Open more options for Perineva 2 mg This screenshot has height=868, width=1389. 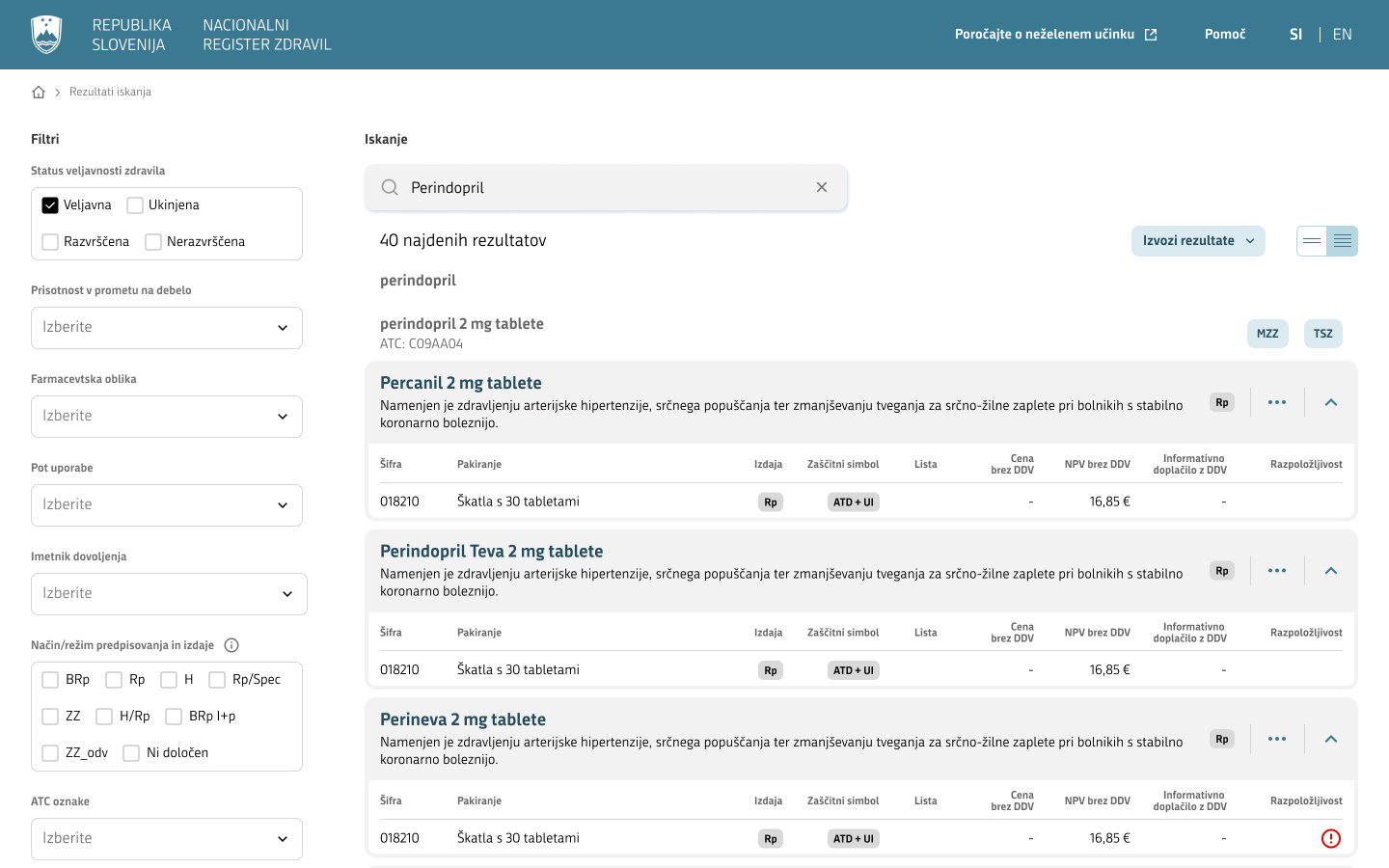pyautogui.click(x=1277, y=739)
